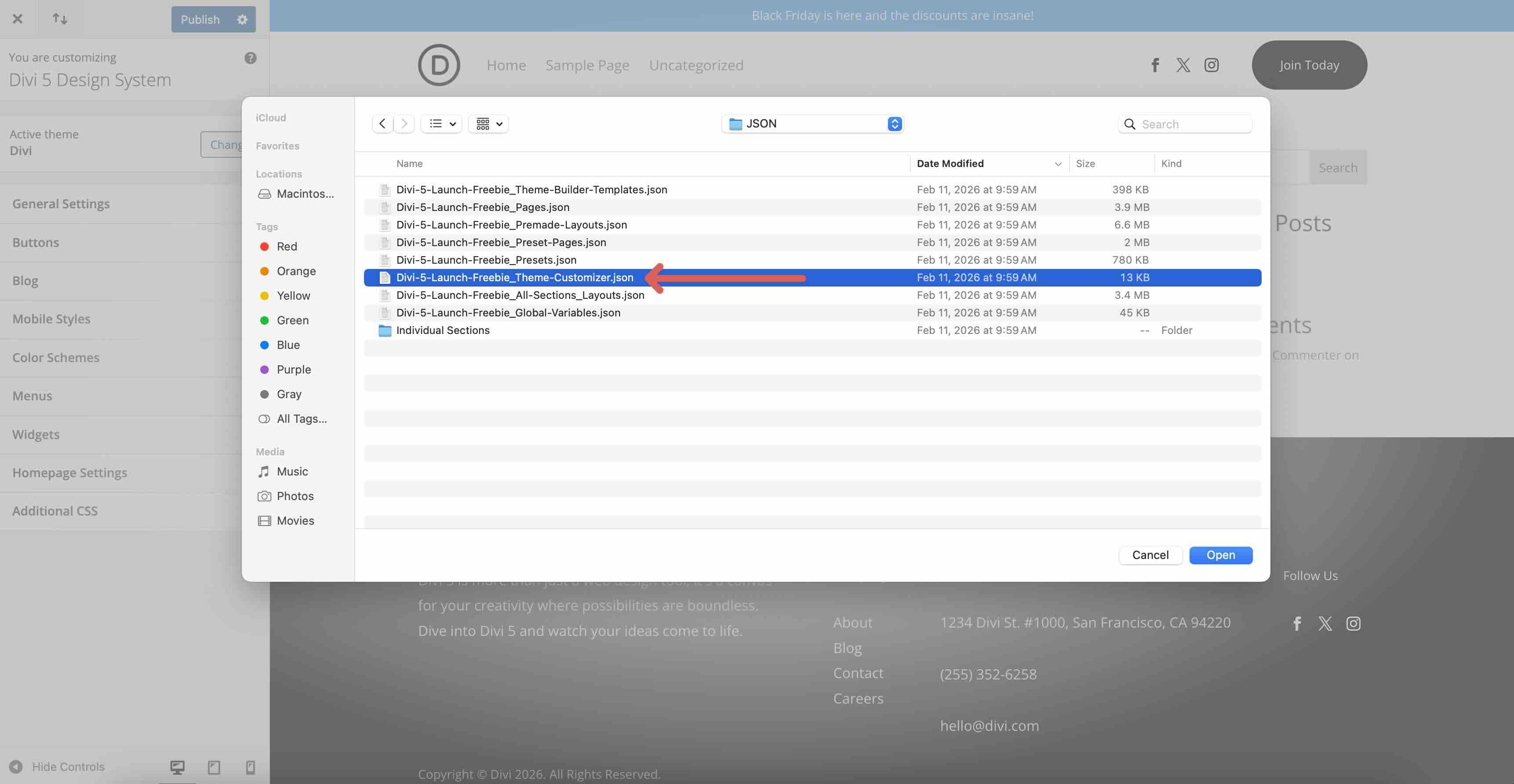Click the Publish button
Viewport: 1514px width, 784px height.
200,19
